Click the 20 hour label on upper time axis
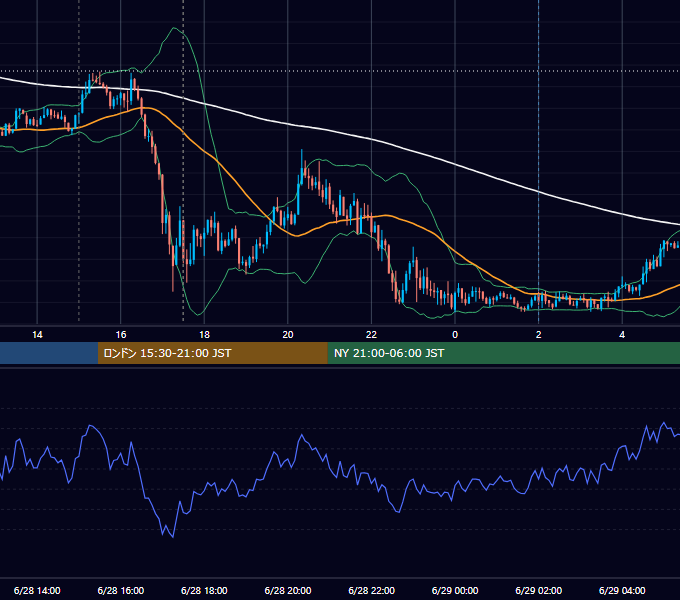The width and height of the screenshot is (680, 600). coord(288,335)
